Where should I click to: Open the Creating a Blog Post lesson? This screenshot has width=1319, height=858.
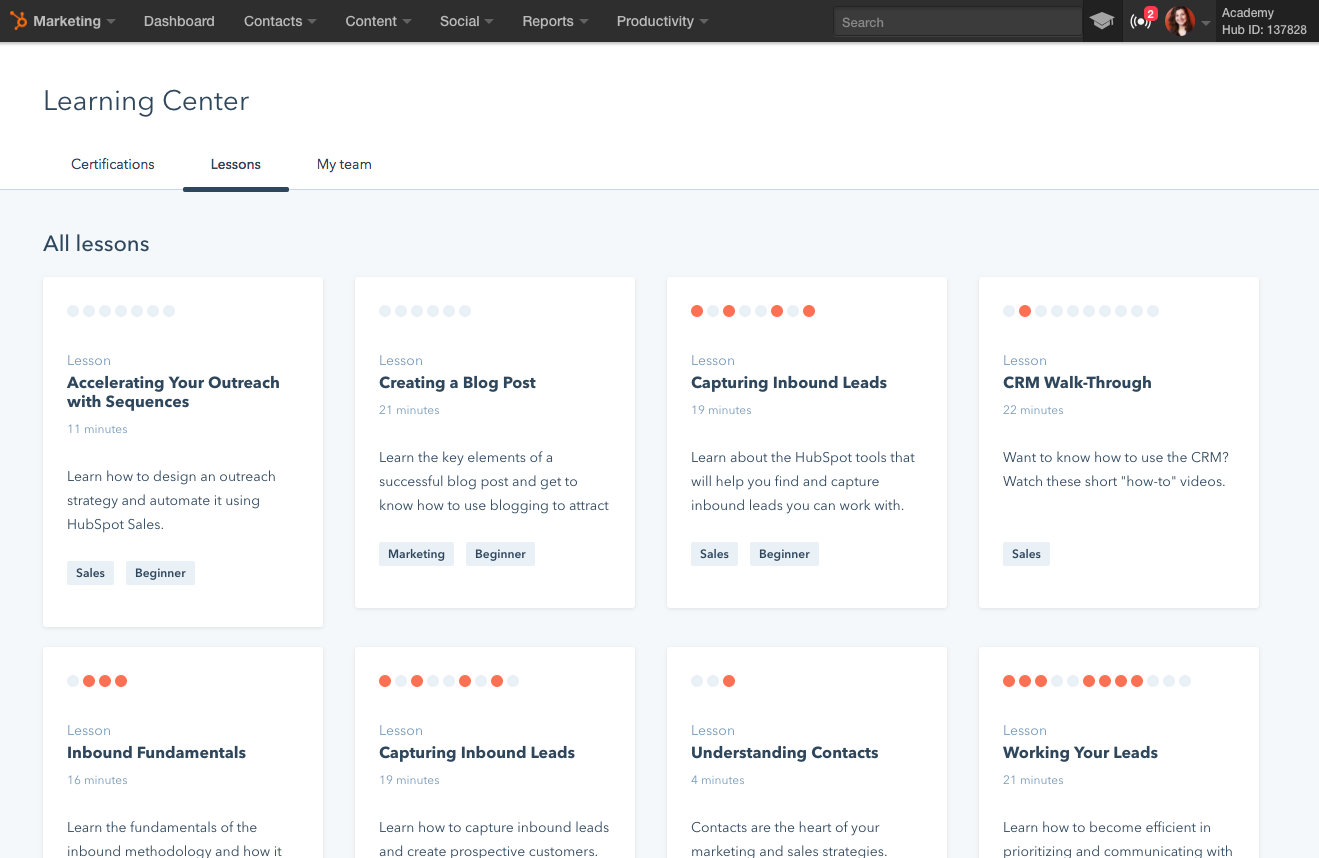point(457,383)
